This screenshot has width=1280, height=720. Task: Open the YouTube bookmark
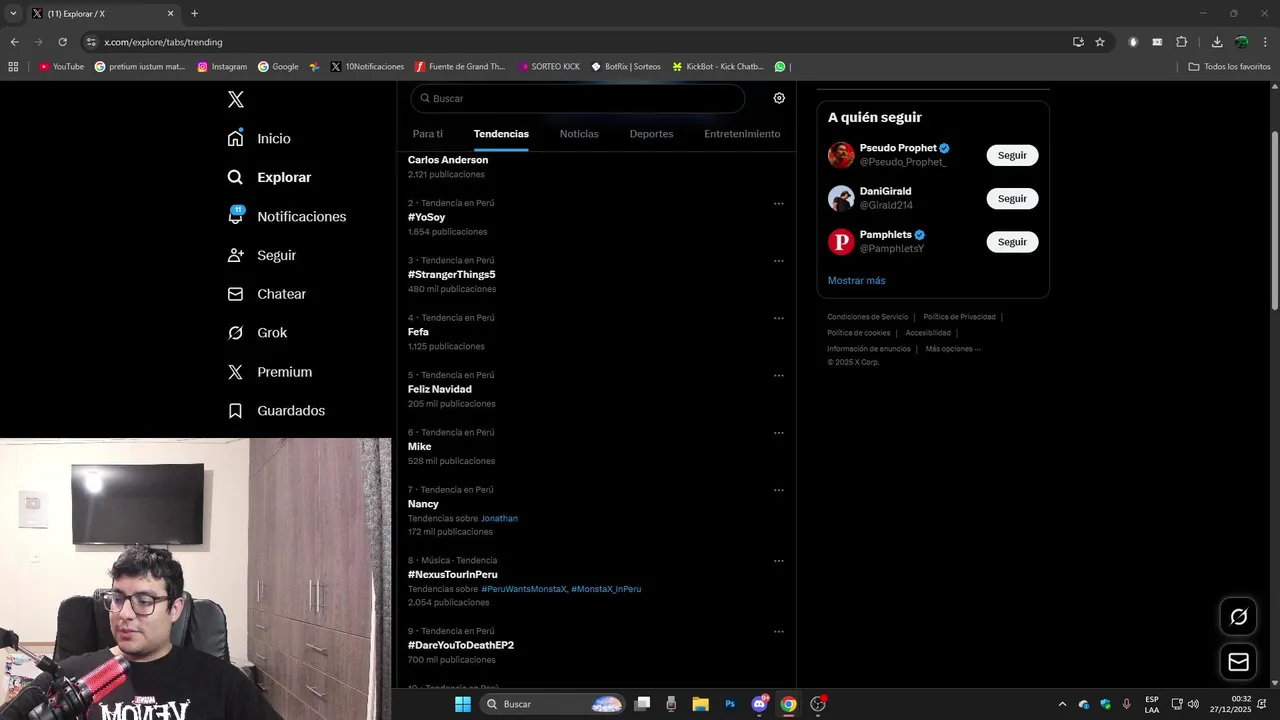pyautogui.click(x=61, y=67)
